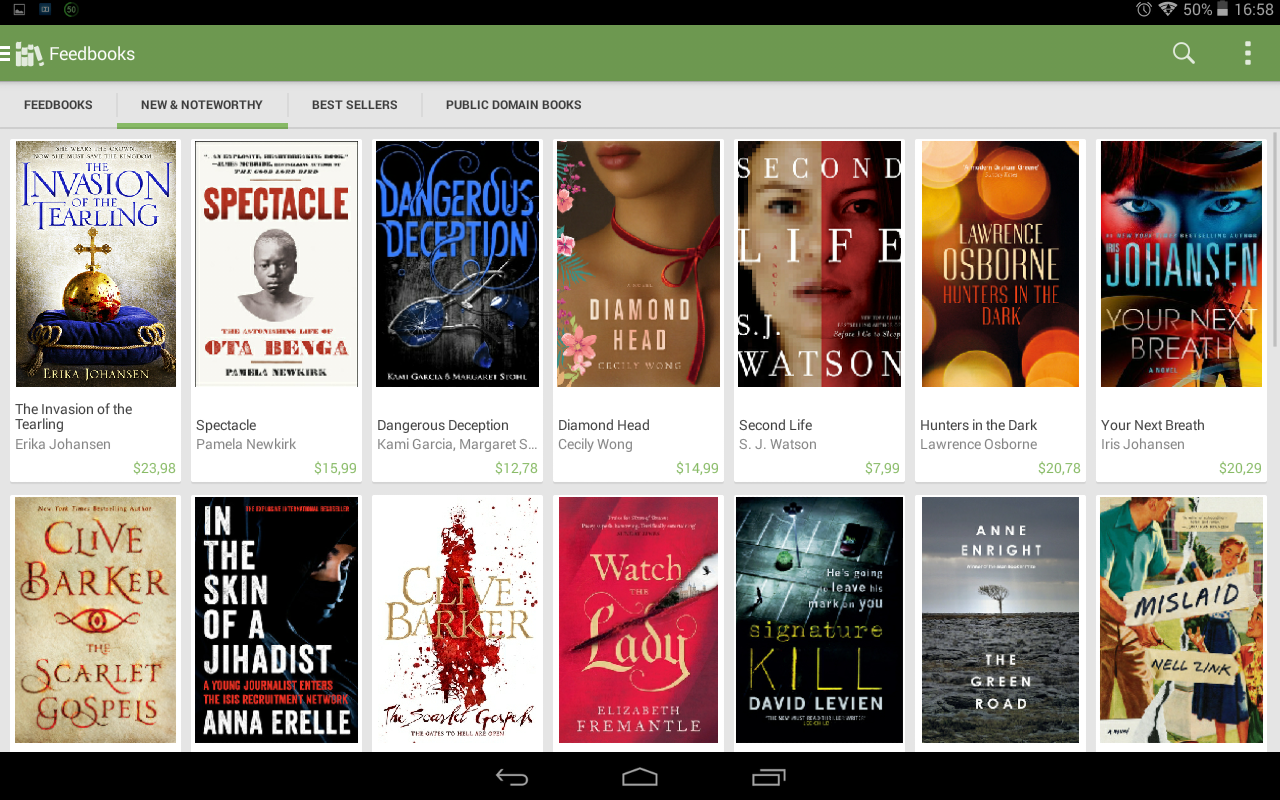This screenshot has height=800, width=1280.
Task: Click the vertical scrollbar on the book grid
Action: coord(1275,240)
